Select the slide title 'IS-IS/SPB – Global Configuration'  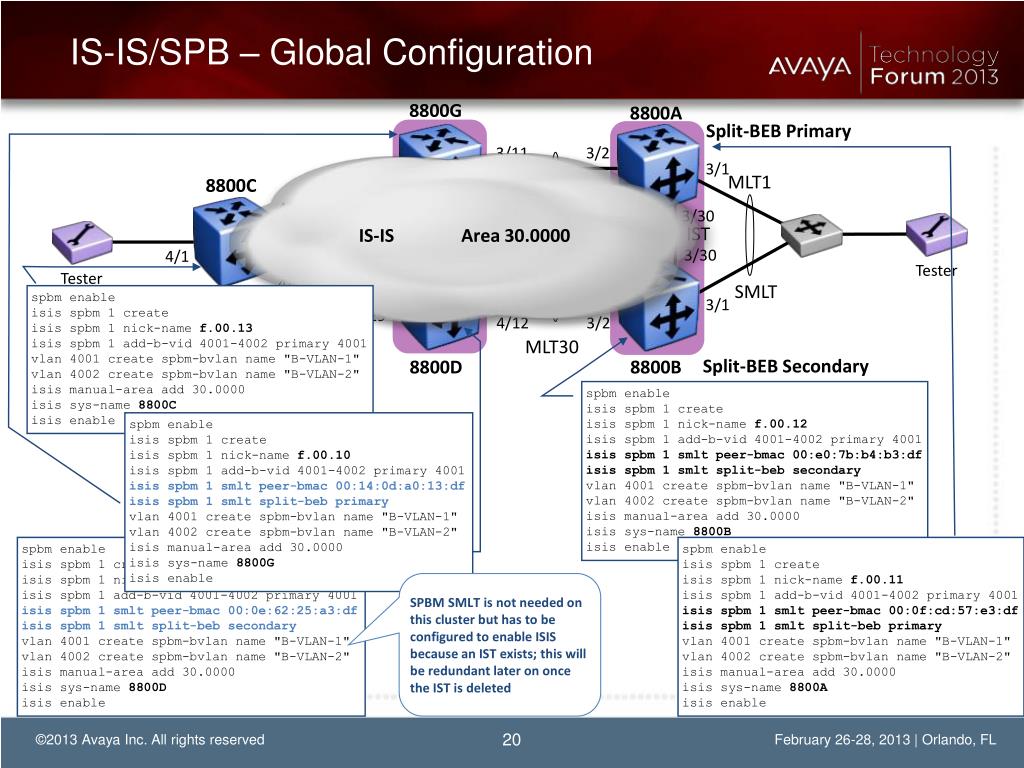[x=332, y=52]
